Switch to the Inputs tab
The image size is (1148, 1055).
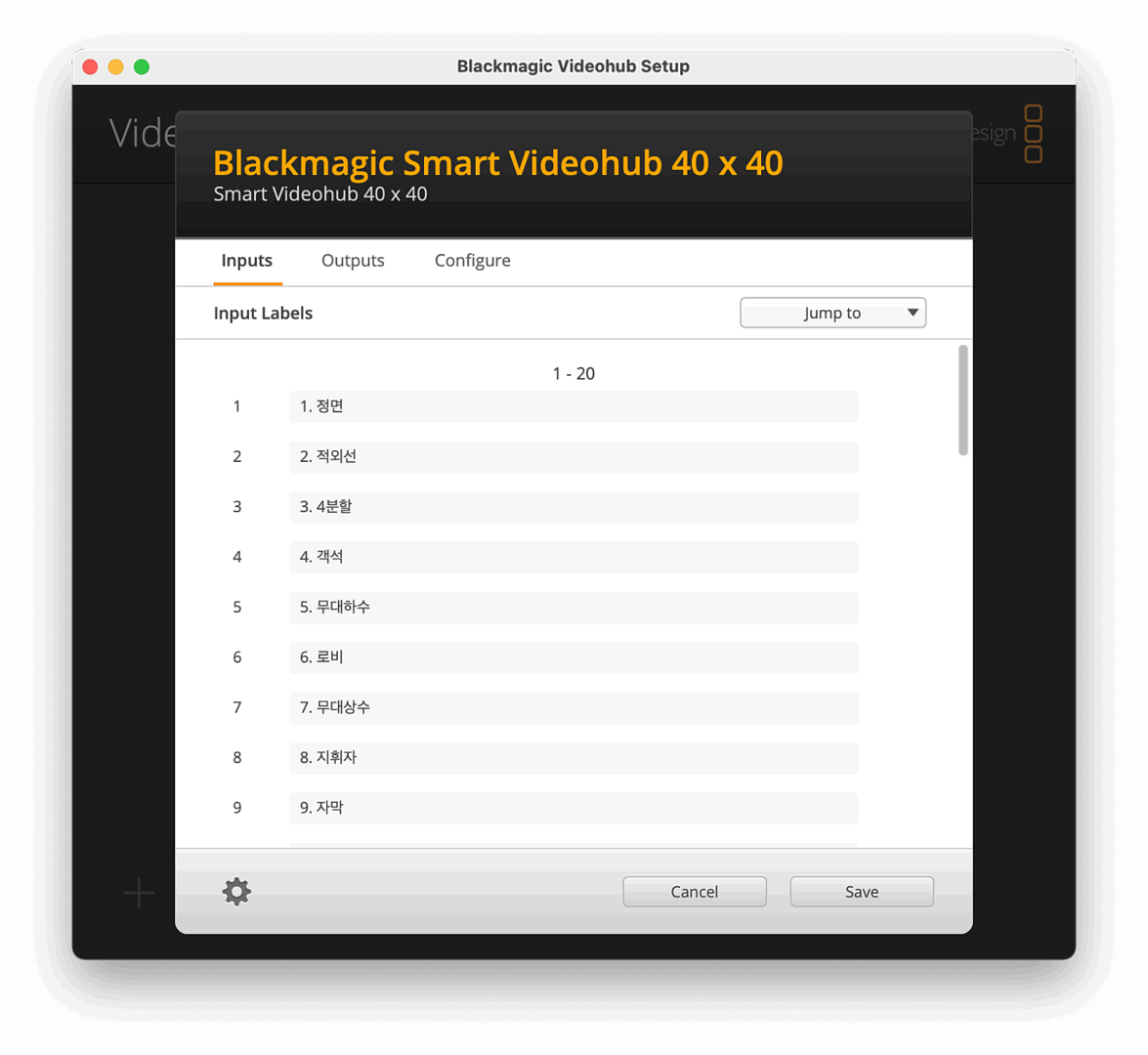(247, 261)
